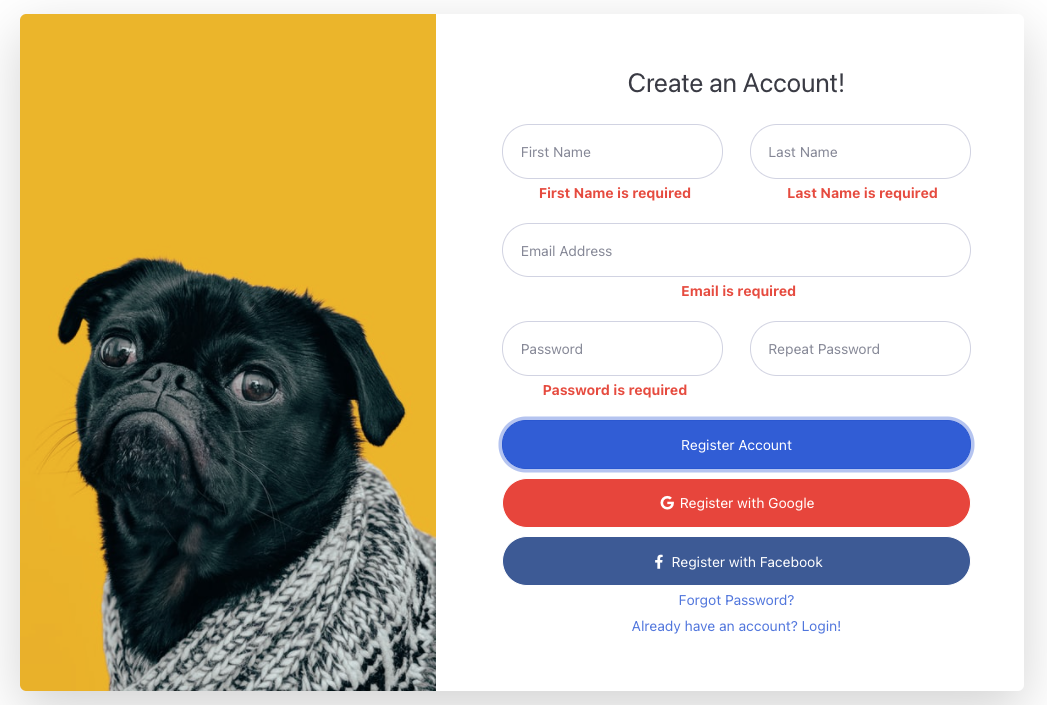Click into the Password field
Screen dimensions: 1047x705
coord(612,348)
